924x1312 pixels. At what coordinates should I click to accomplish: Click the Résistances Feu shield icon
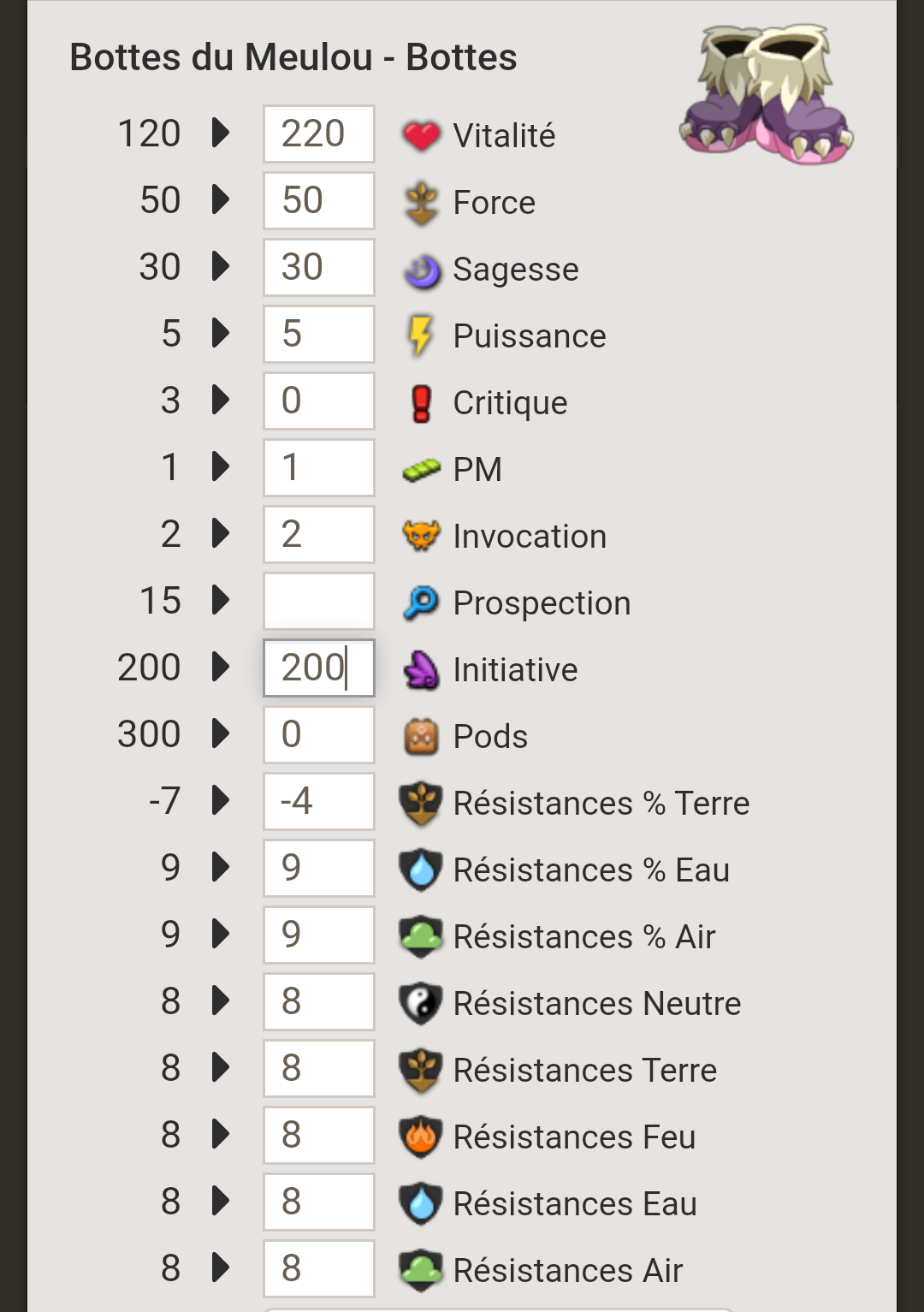tap(421, 1137)
